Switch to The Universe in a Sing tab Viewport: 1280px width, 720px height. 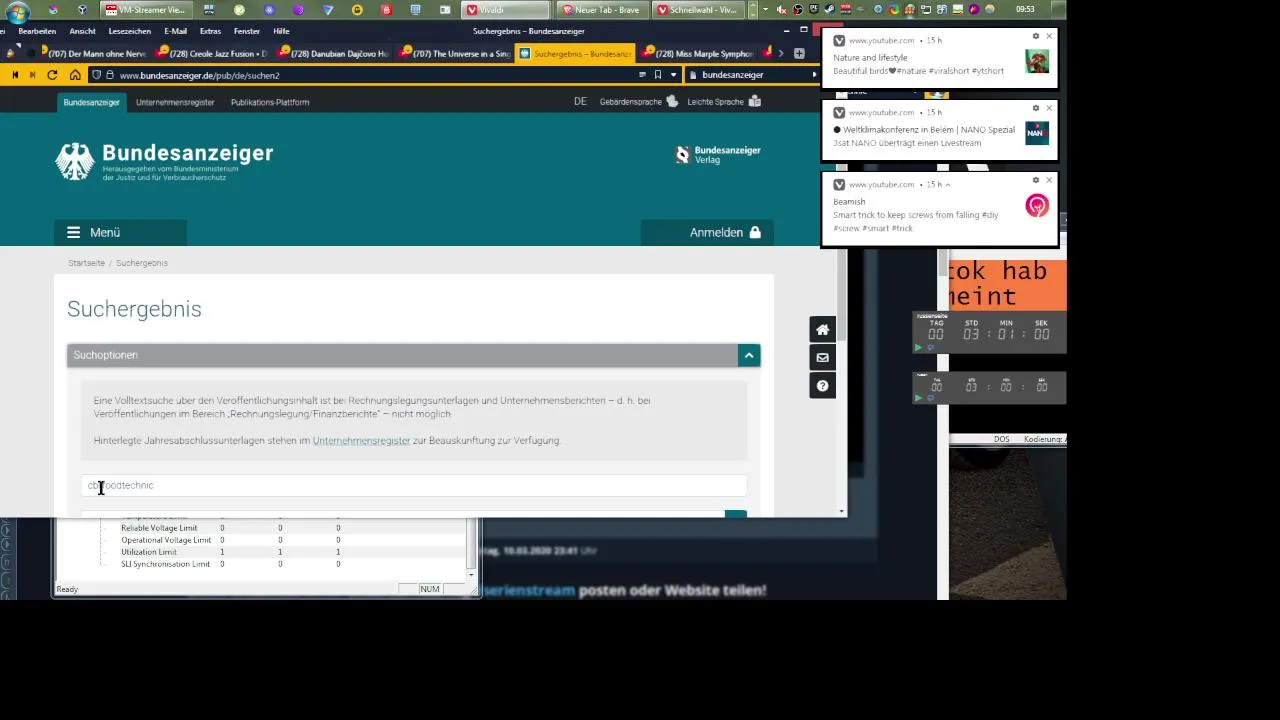tap(454, 53)
